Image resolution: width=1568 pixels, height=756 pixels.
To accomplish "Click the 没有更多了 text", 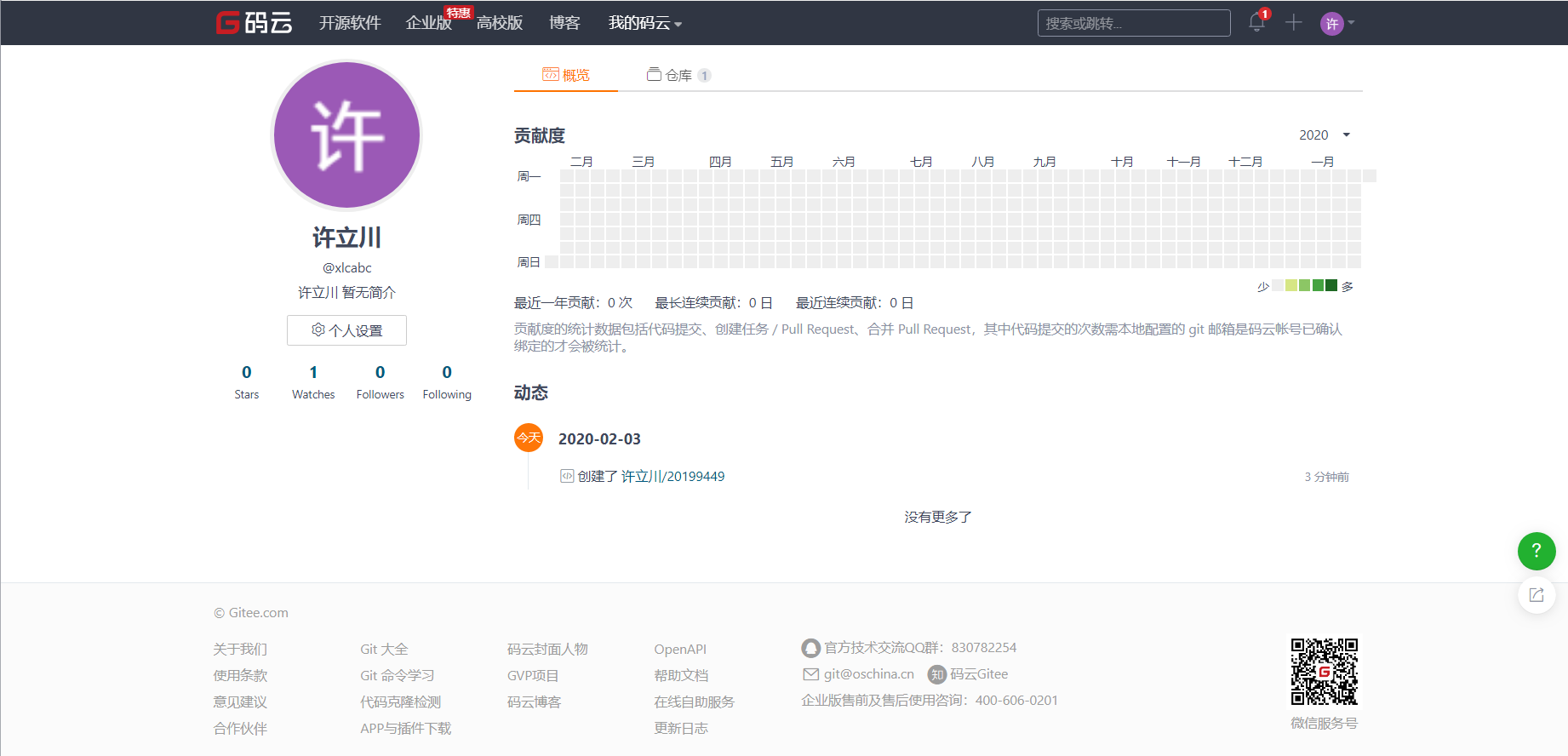I will (938, 517).
